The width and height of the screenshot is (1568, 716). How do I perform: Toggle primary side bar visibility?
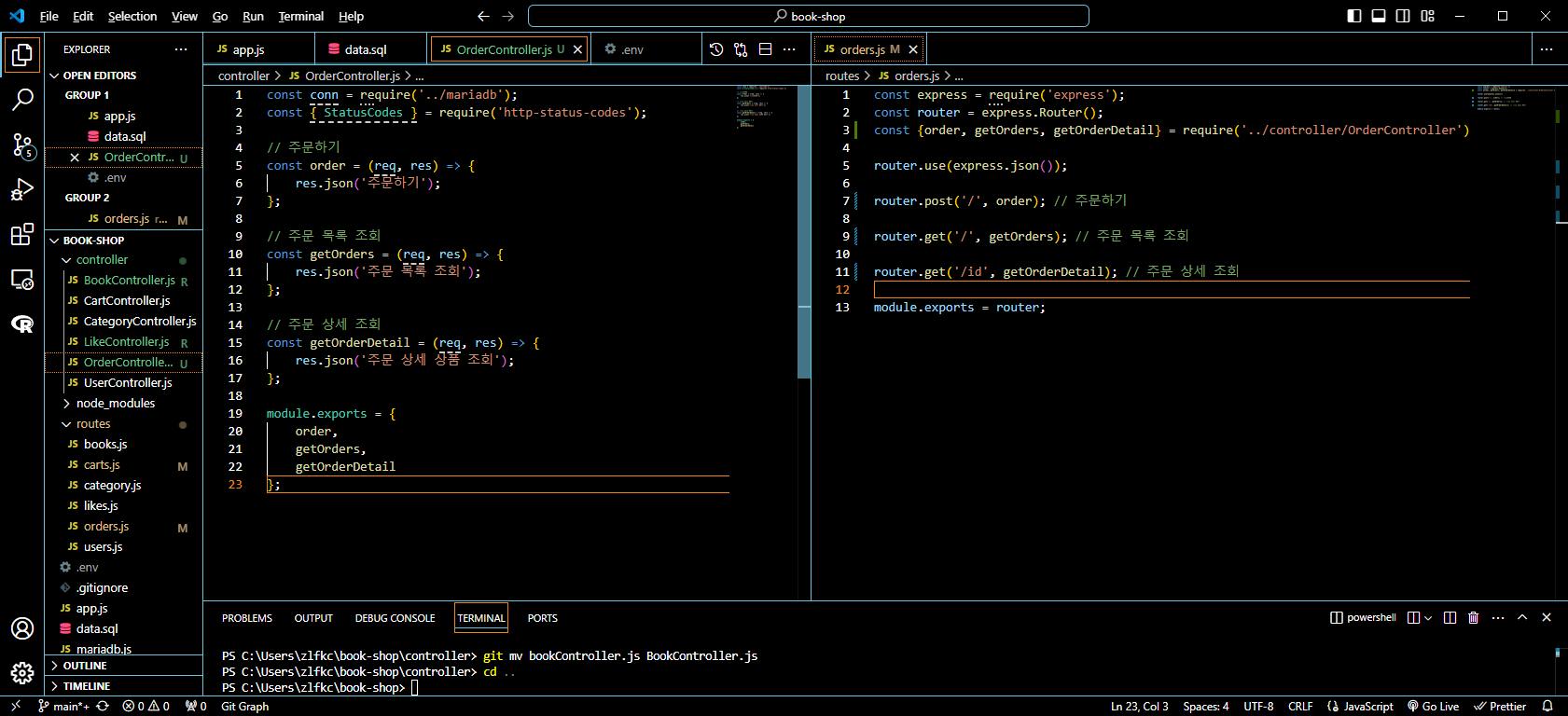[x=1354, y=16]
